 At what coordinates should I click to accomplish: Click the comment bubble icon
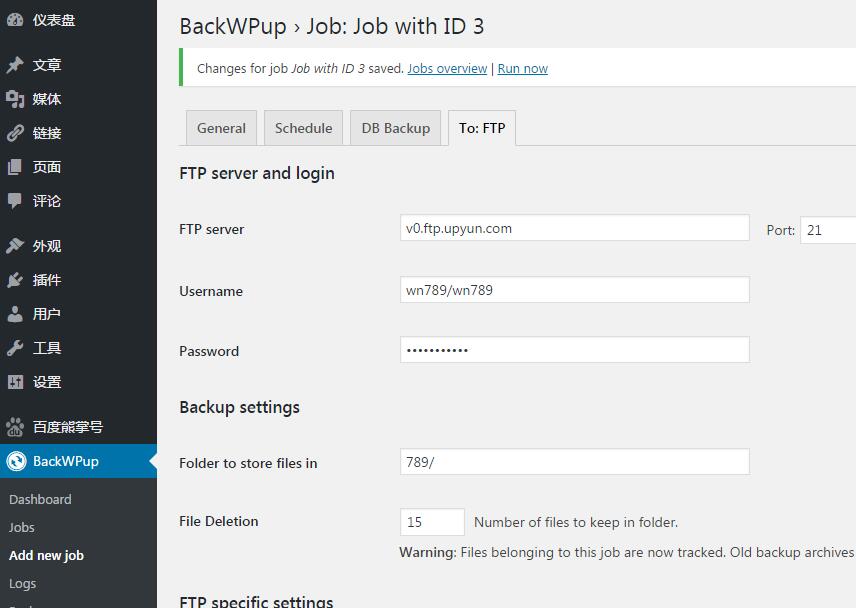(x=15, y=201)
